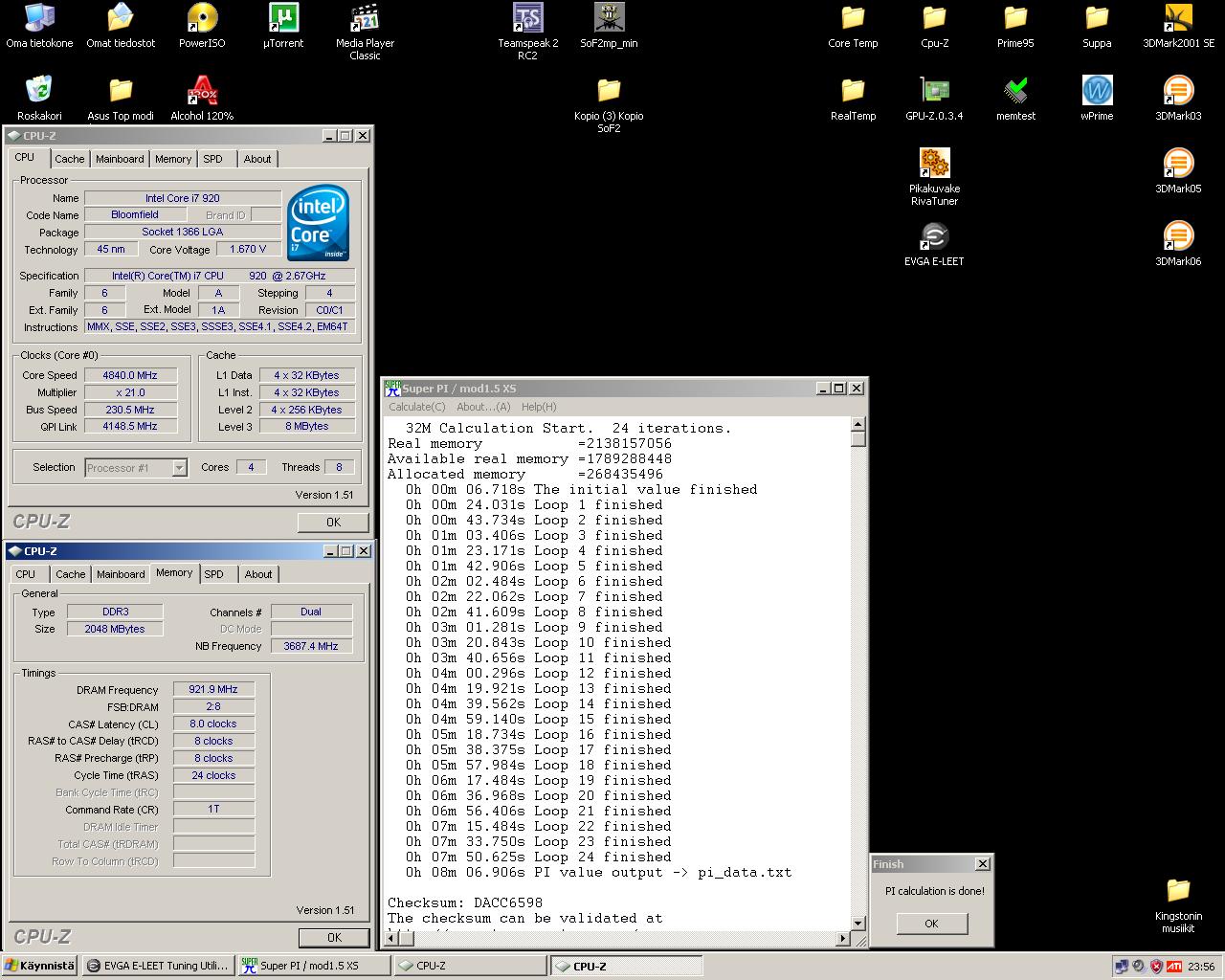Image resolution: width=1225 pixels, height=980 pixels.
Task: Launch the Teamspeak 2 RC2 shortcut
Action: pos(528,32)
